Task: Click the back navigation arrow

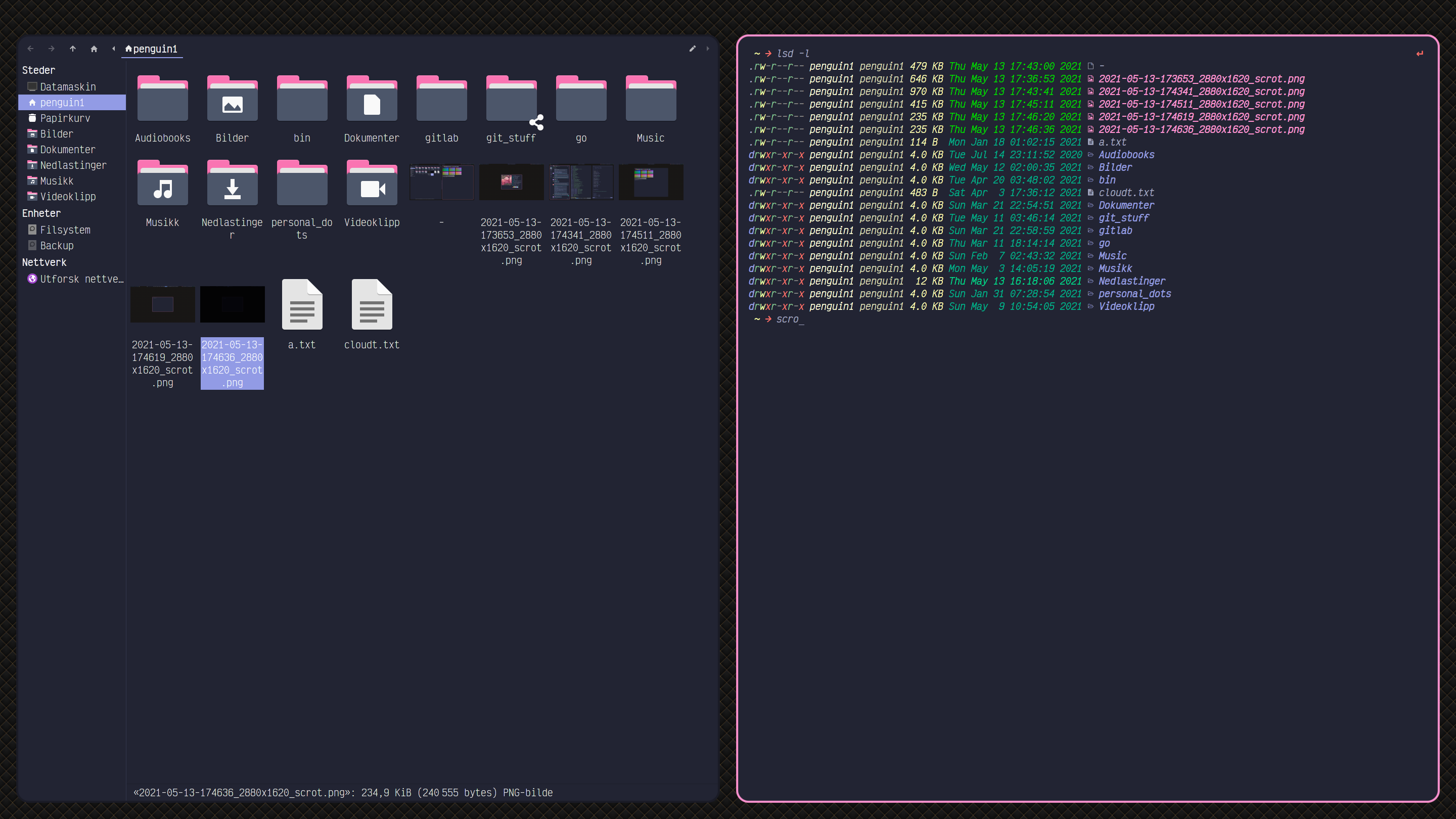Action: 30,49
